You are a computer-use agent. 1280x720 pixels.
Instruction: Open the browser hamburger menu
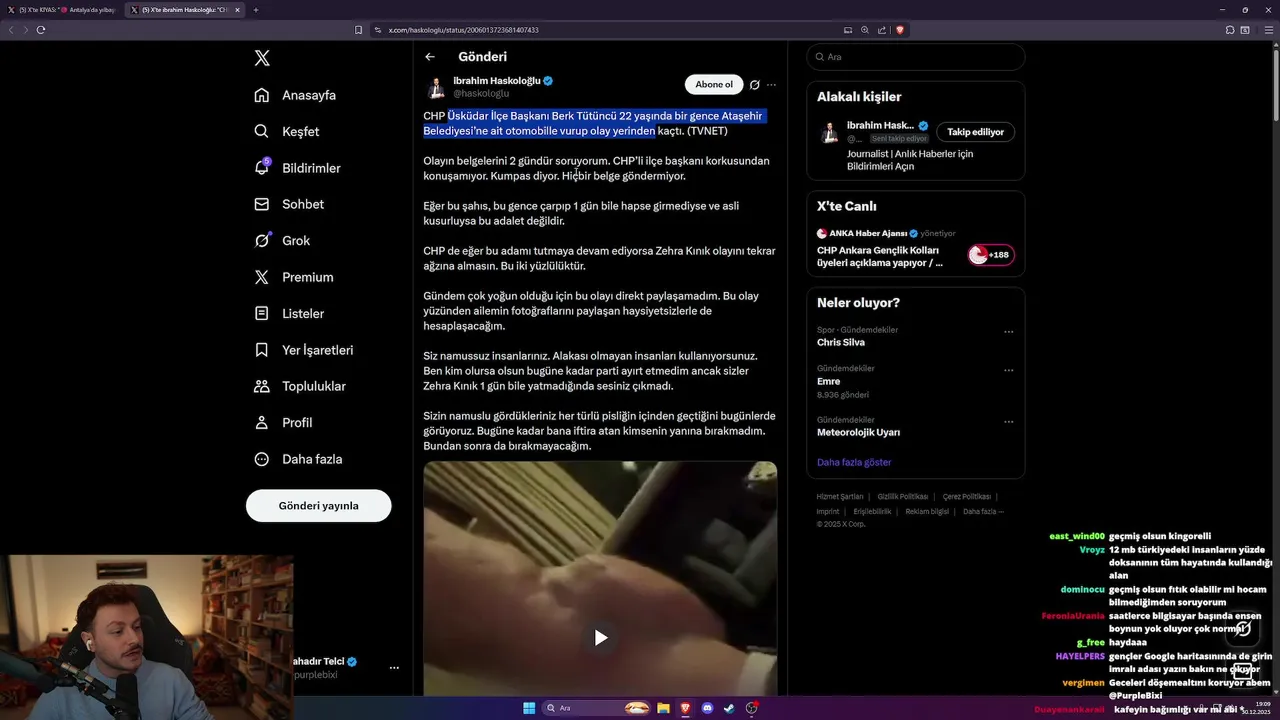click(1269, 30)
